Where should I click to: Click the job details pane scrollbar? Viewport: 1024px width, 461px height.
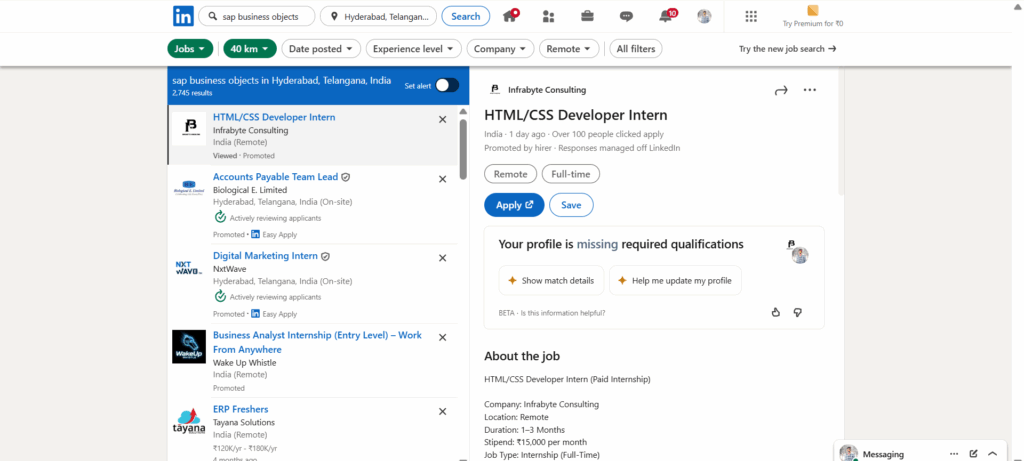coord(841,131)
